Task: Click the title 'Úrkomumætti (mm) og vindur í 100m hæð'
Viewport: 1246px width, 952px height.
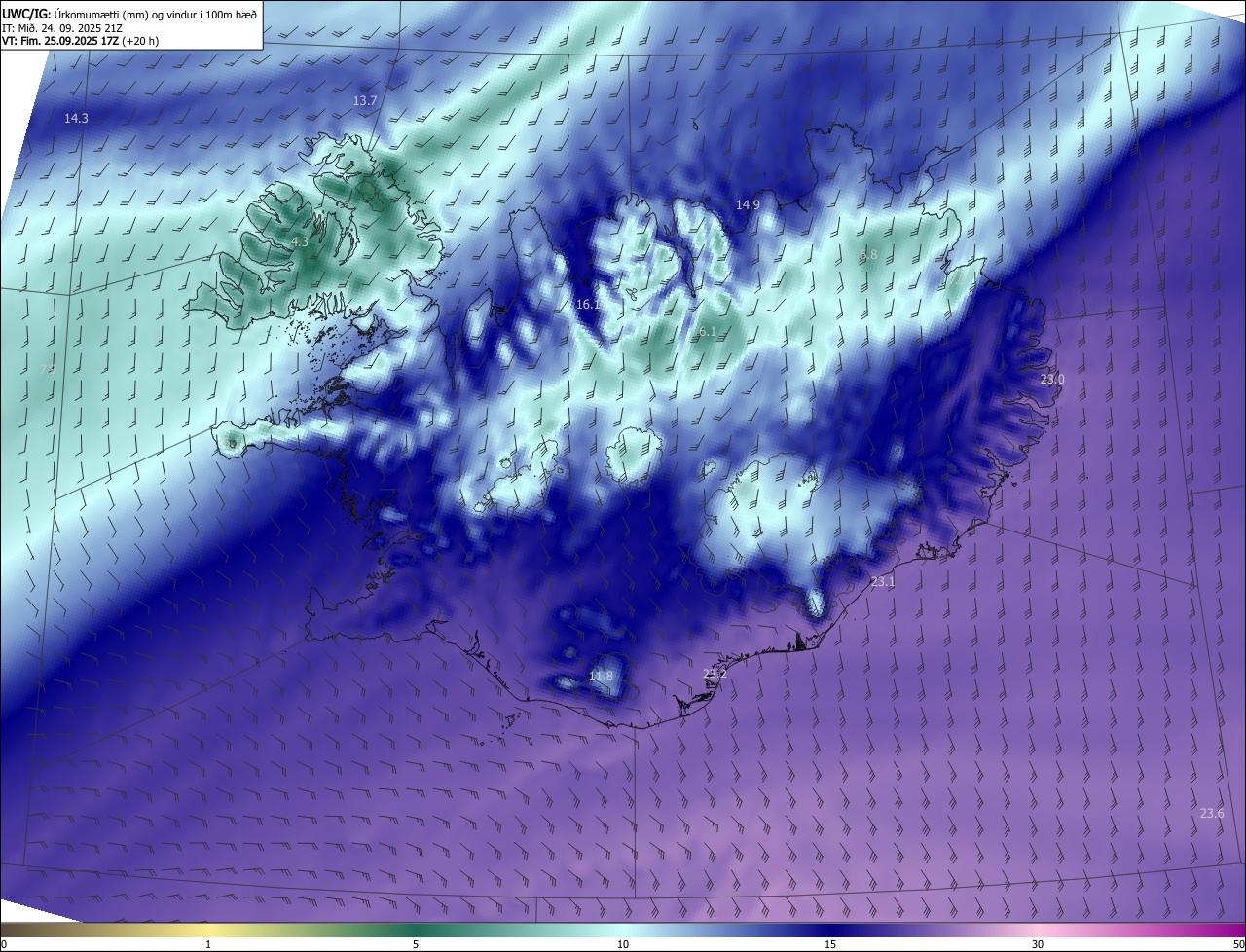Action: click(154, 13)
